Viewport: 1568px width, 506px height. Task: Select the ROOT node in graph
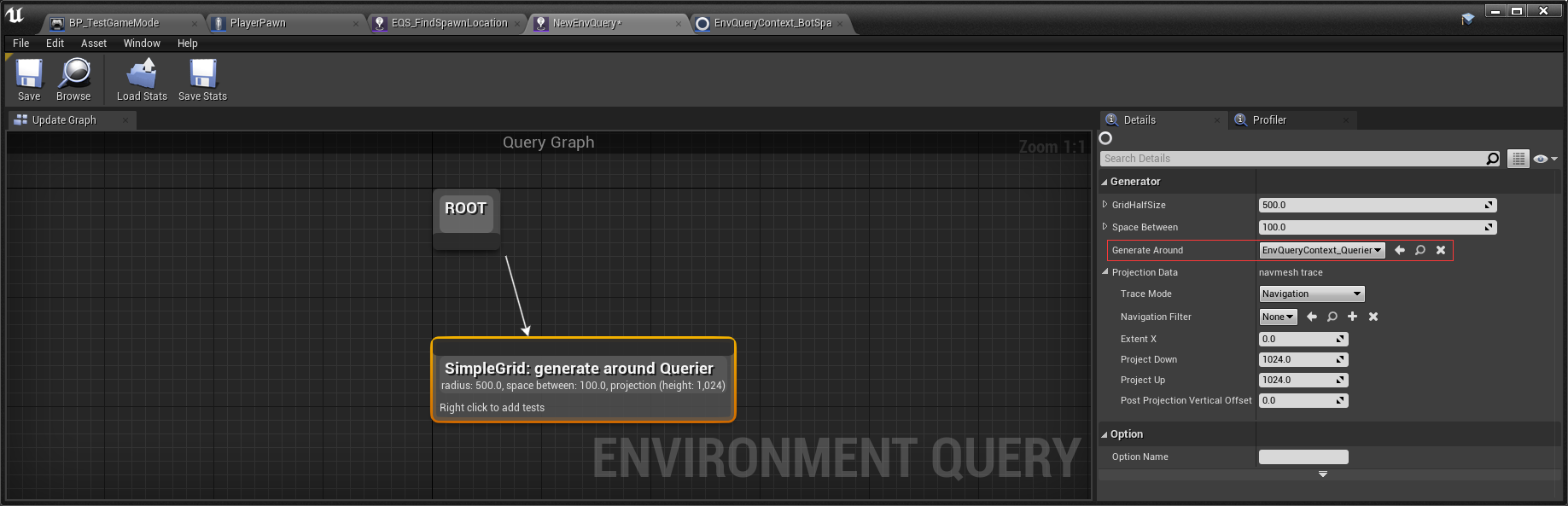pos(466,219)
